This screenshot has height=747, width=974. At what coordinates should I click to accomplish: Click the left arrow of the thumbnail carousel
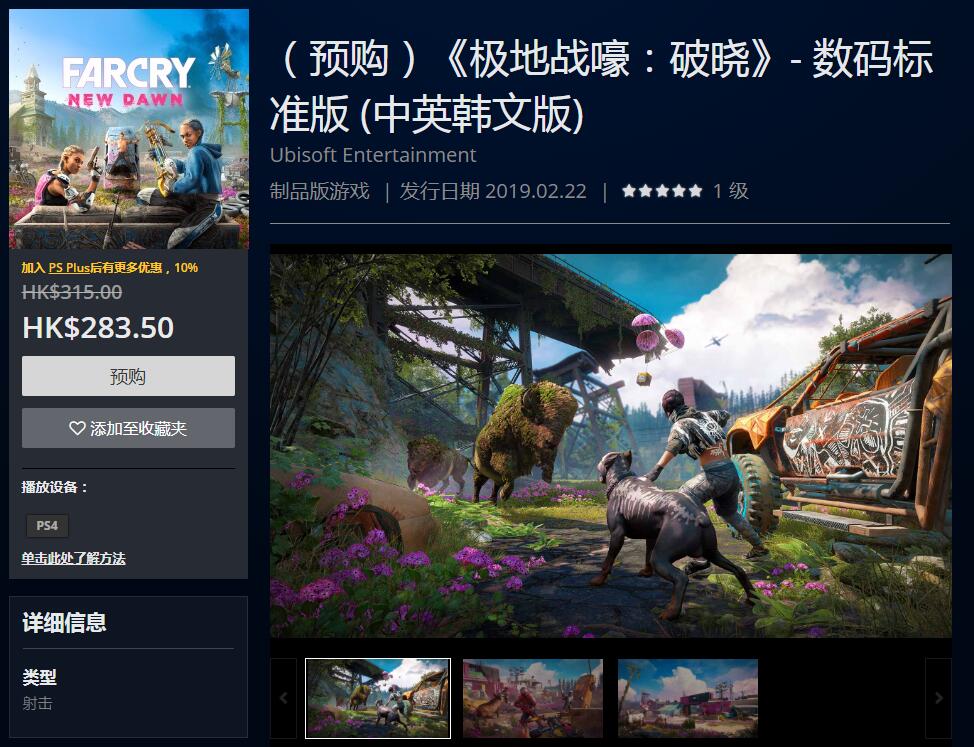[283, 698]
